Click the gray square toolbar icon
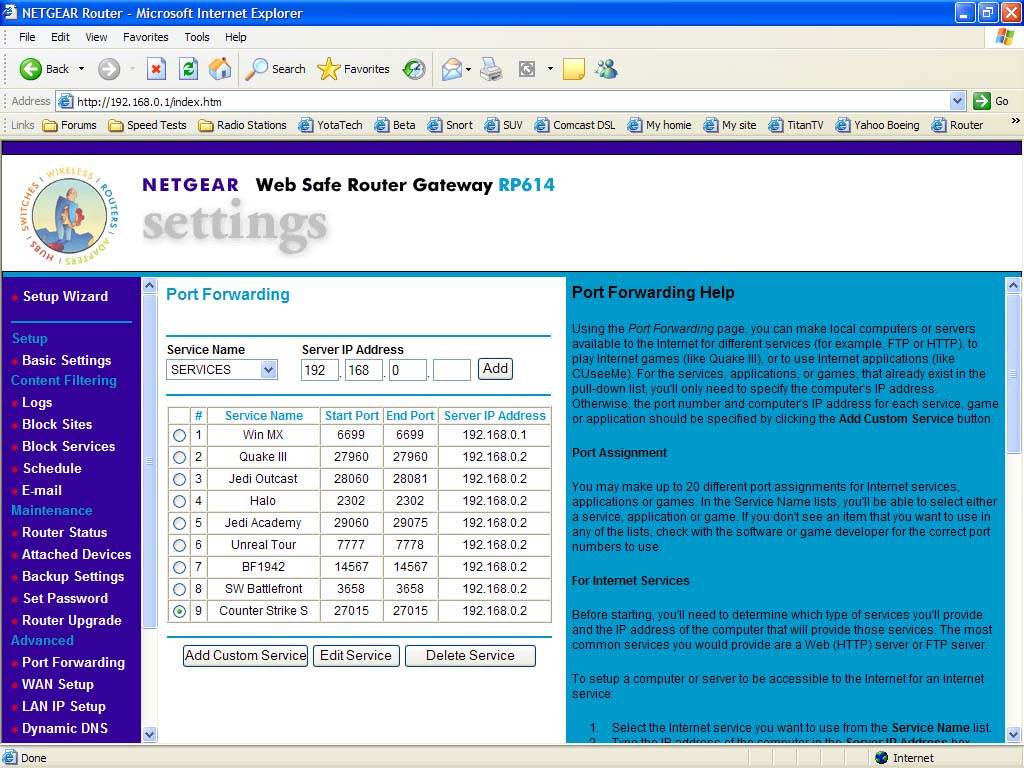The height and width of the screenshot is (768, 1024). tap(526, 69)
